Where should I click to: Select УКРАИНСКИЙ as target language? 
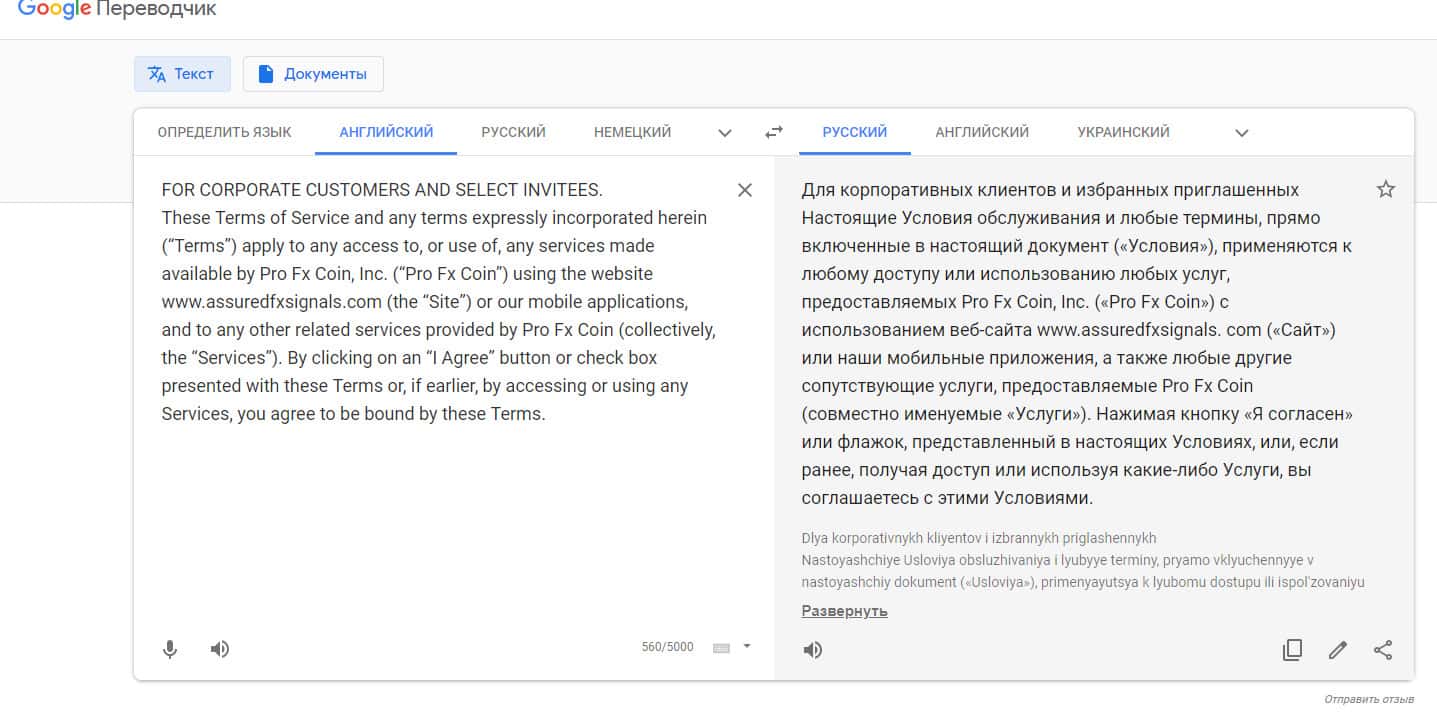1123,132
